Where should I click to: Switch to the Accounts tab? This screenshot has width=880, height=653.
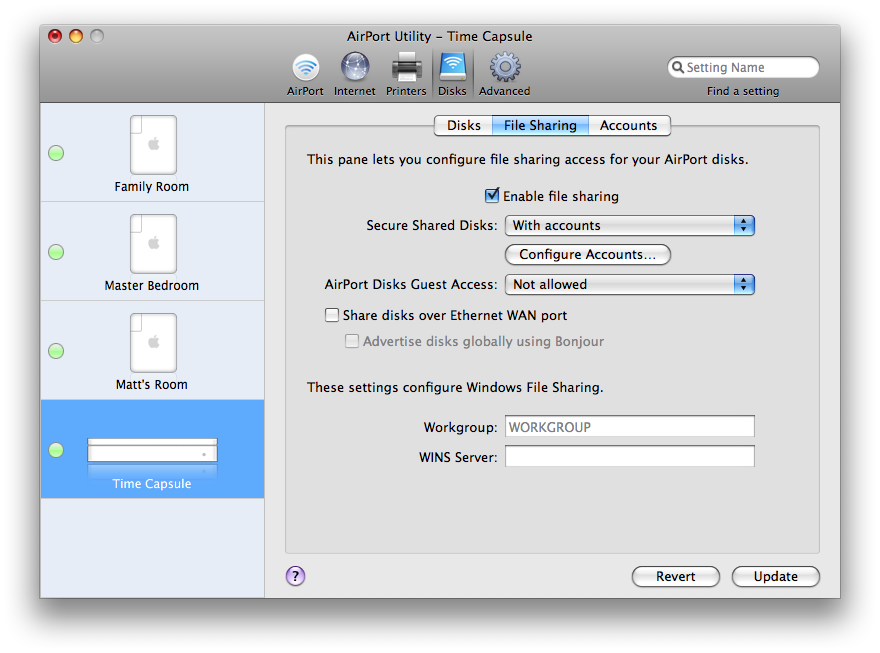pos(629,125)
